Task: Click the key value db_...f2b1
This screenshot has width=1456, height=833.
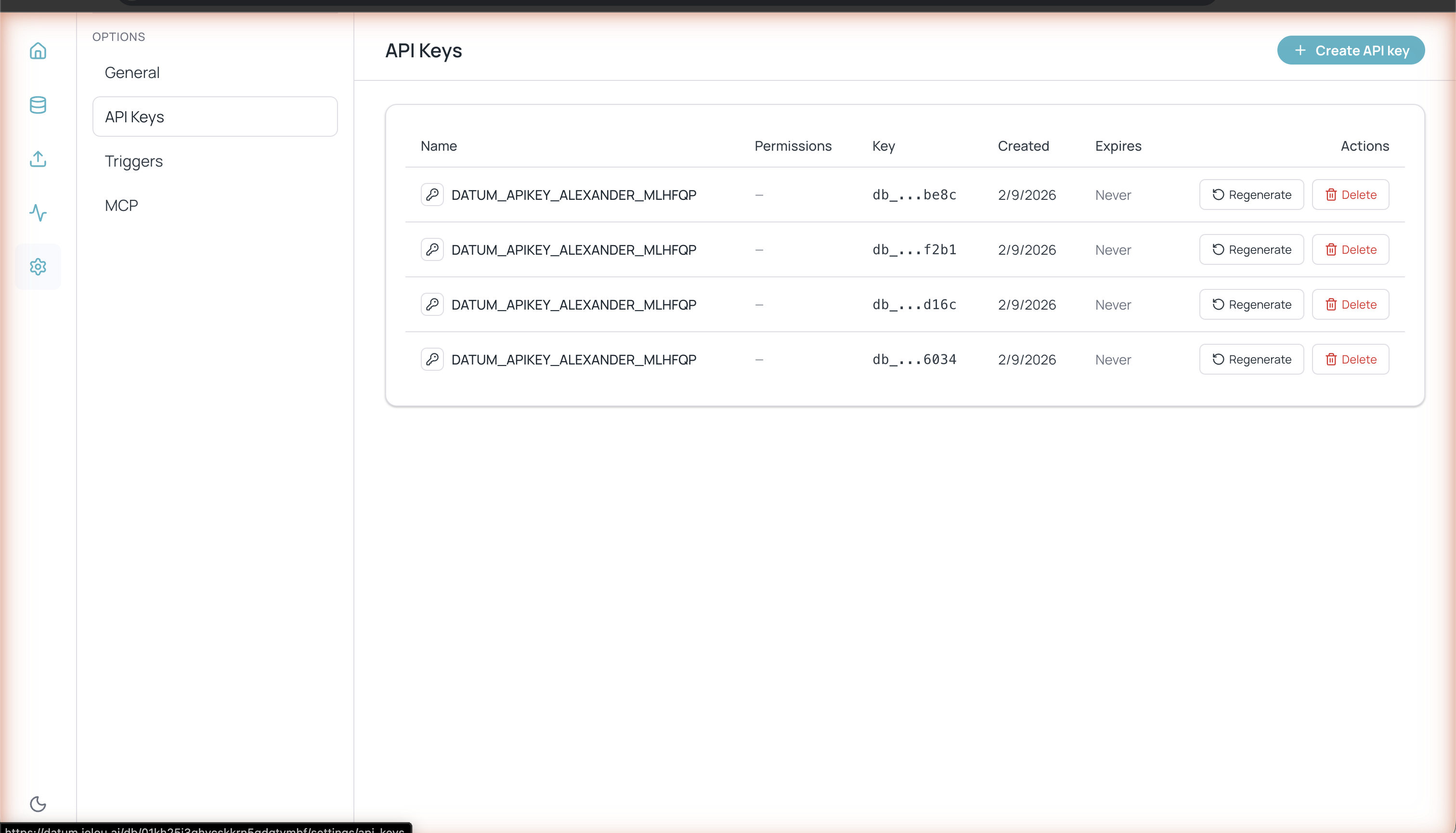Action: coord(914,250)
